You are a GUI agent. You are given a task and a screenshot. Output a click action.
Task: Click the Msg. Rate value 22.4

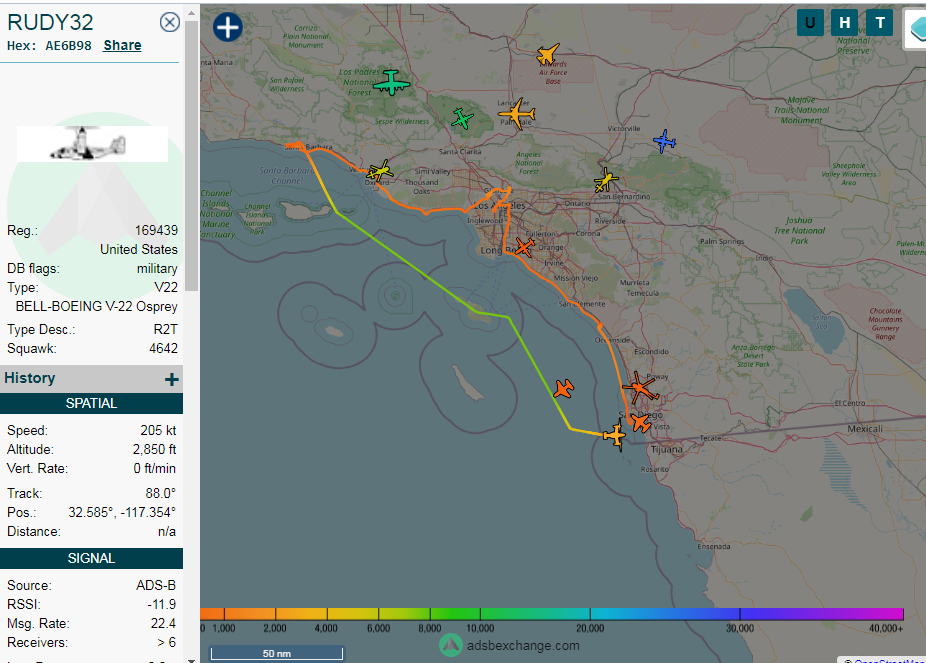164,623
